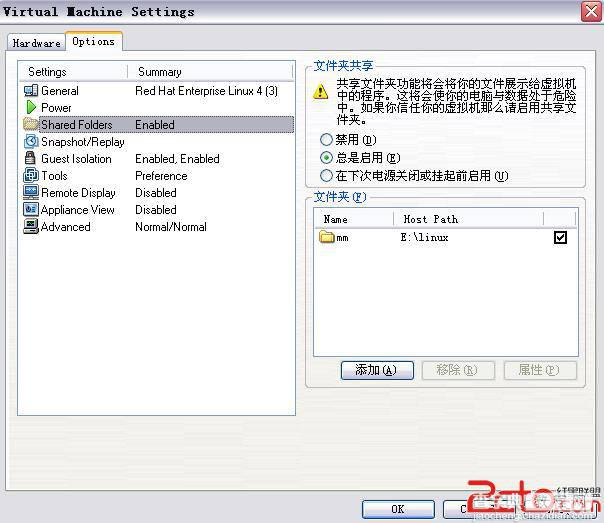Click Enabled summary beside Shared Folders
The height and width of the screenshot is (523, 604).
coord(154,124)
